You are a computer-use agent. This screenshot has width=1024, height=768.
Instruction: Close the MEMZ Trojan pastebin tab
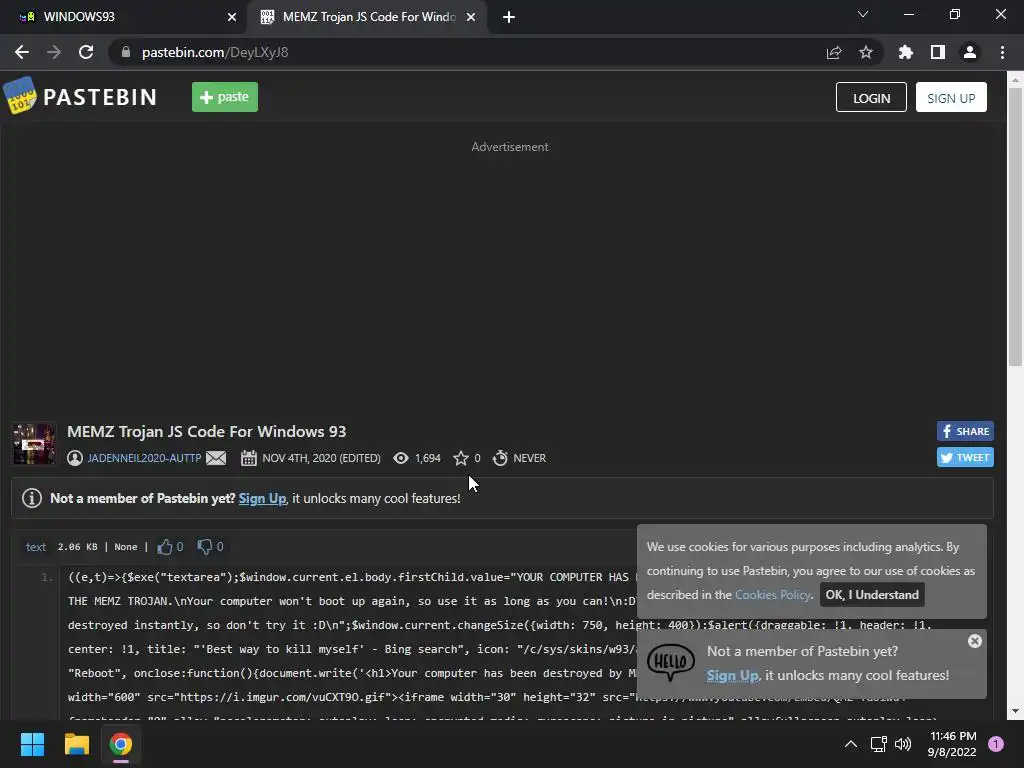point(471,17)
